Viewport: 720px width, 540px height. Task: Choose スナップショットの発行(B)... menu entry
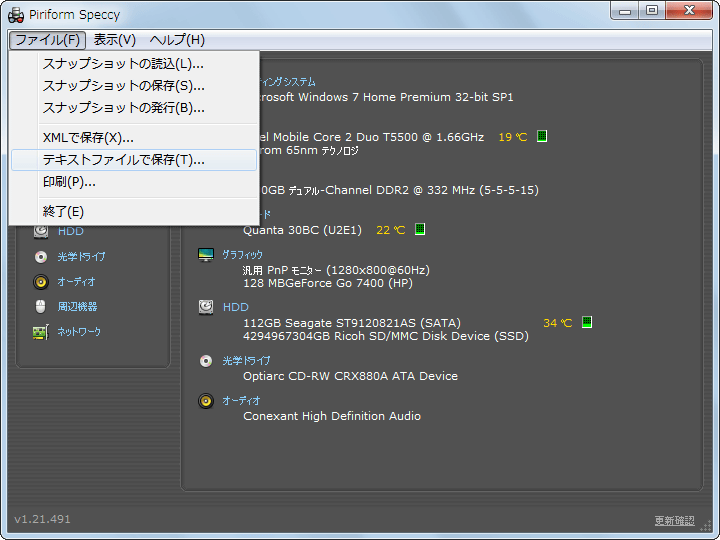134,108
